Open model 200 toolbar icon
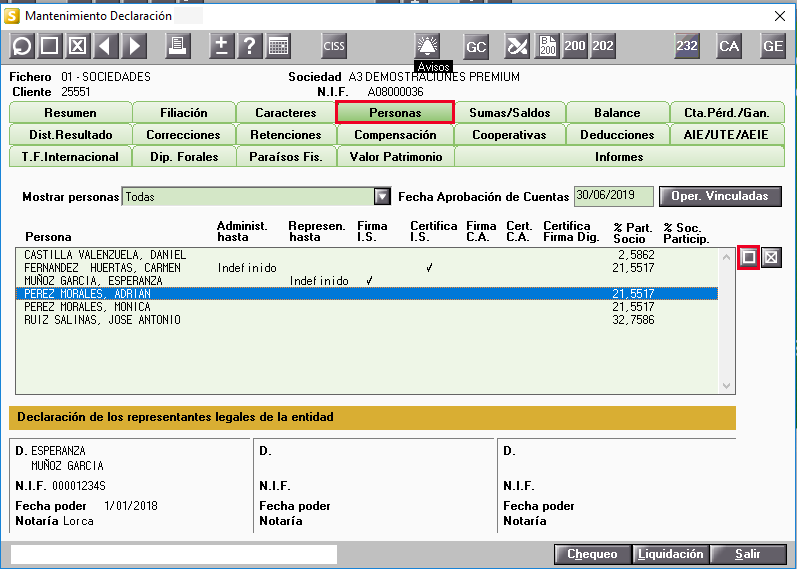 click(575, 46)
